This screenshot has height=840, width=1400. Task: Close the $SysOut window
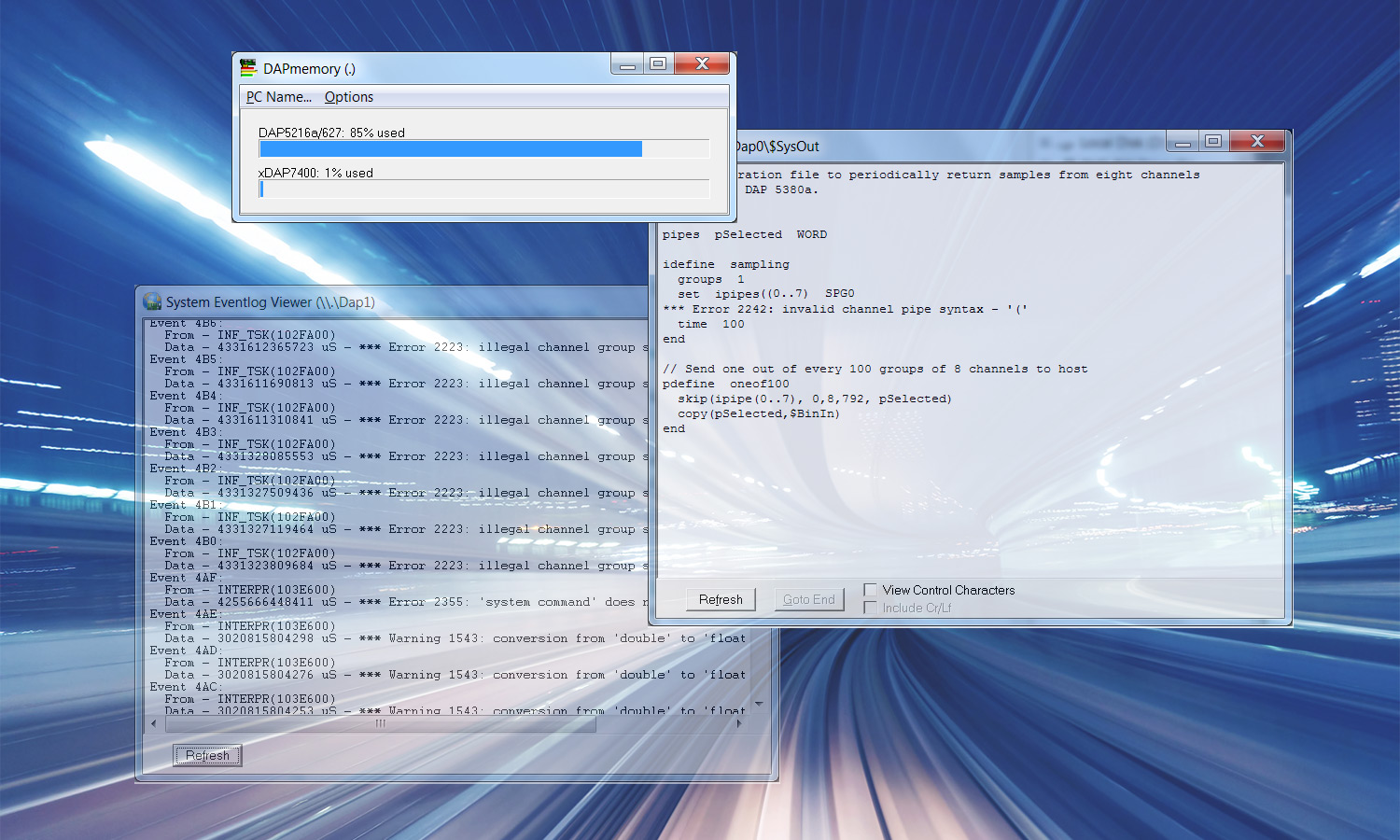click(x=1257, y=142)
